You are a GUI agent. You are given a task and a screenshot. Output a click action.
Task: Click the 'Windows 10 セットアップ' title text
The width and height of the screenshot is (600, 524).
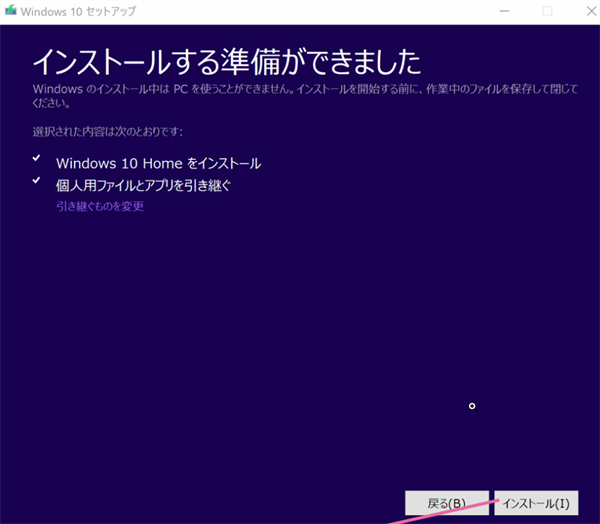point(78,11)
